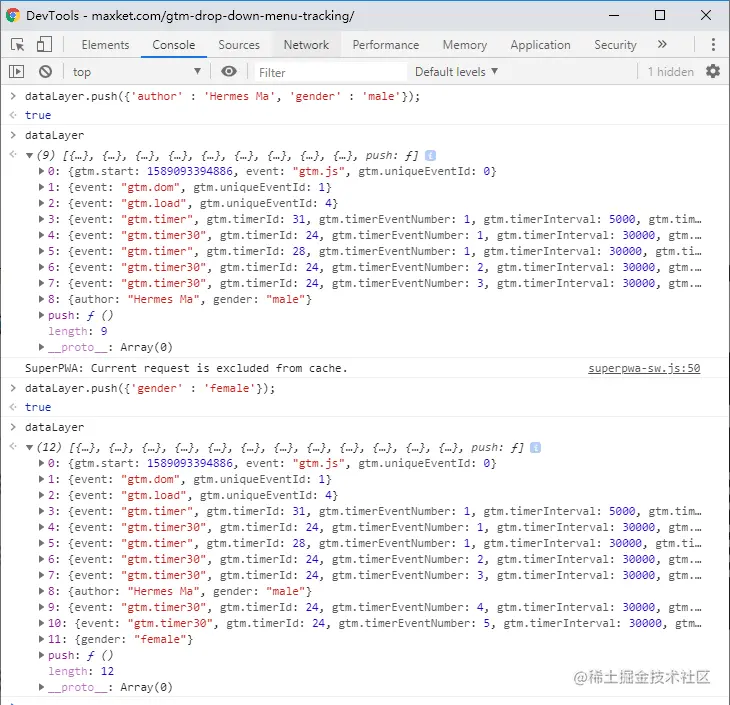Show the console sidebar icon
730x705 pixels.
coord(16,72)
